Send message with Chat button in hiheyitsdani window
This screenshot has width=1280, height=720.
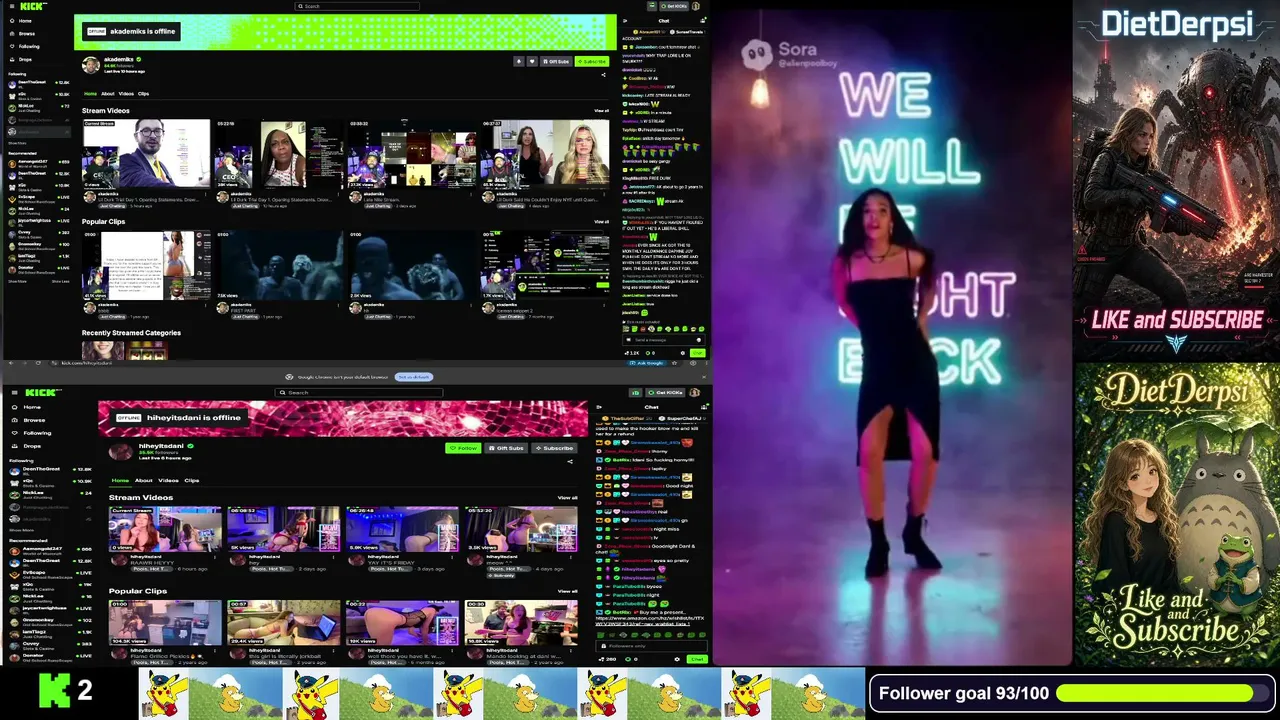click(x=697, y=659)
